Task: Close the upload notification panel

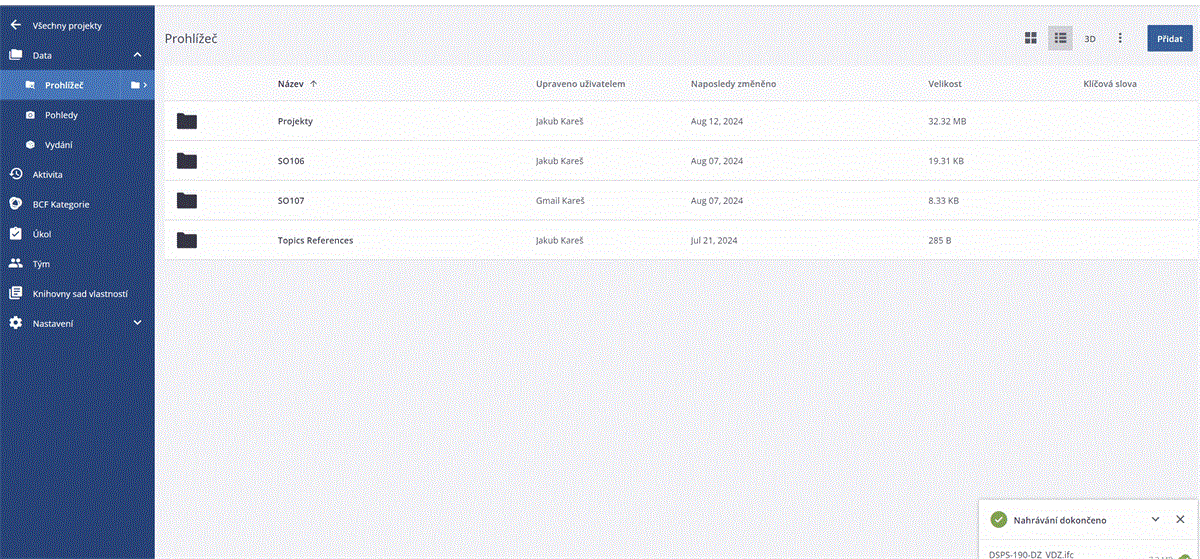Action: (1180, 519)
